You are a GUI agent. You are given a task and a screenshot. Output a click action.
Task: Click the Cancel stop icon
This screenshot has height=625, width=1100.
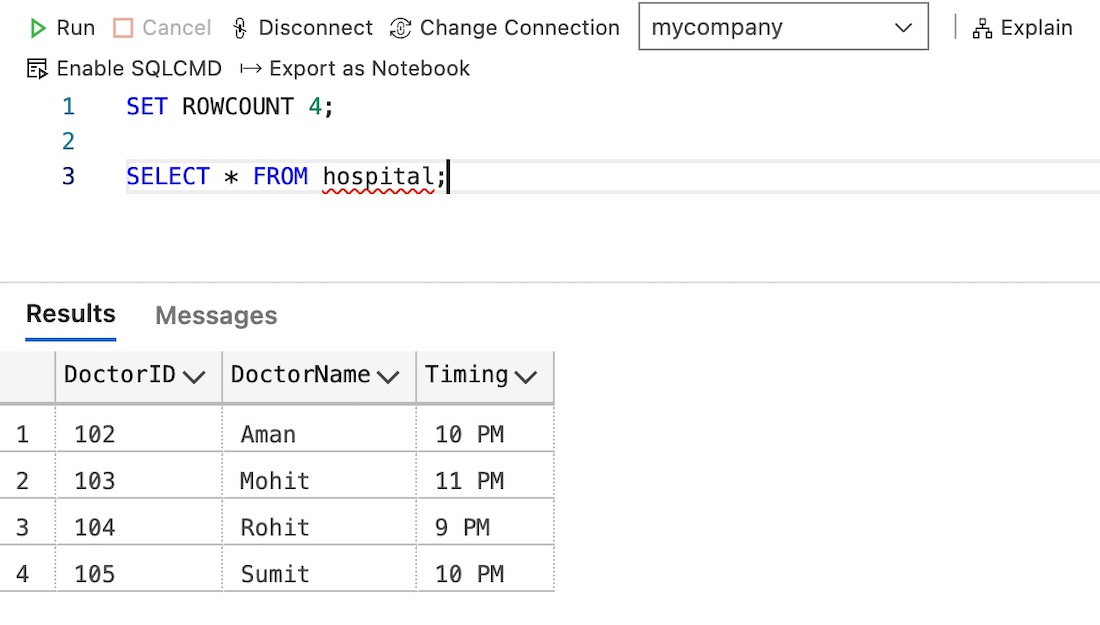tap(123, 28)
